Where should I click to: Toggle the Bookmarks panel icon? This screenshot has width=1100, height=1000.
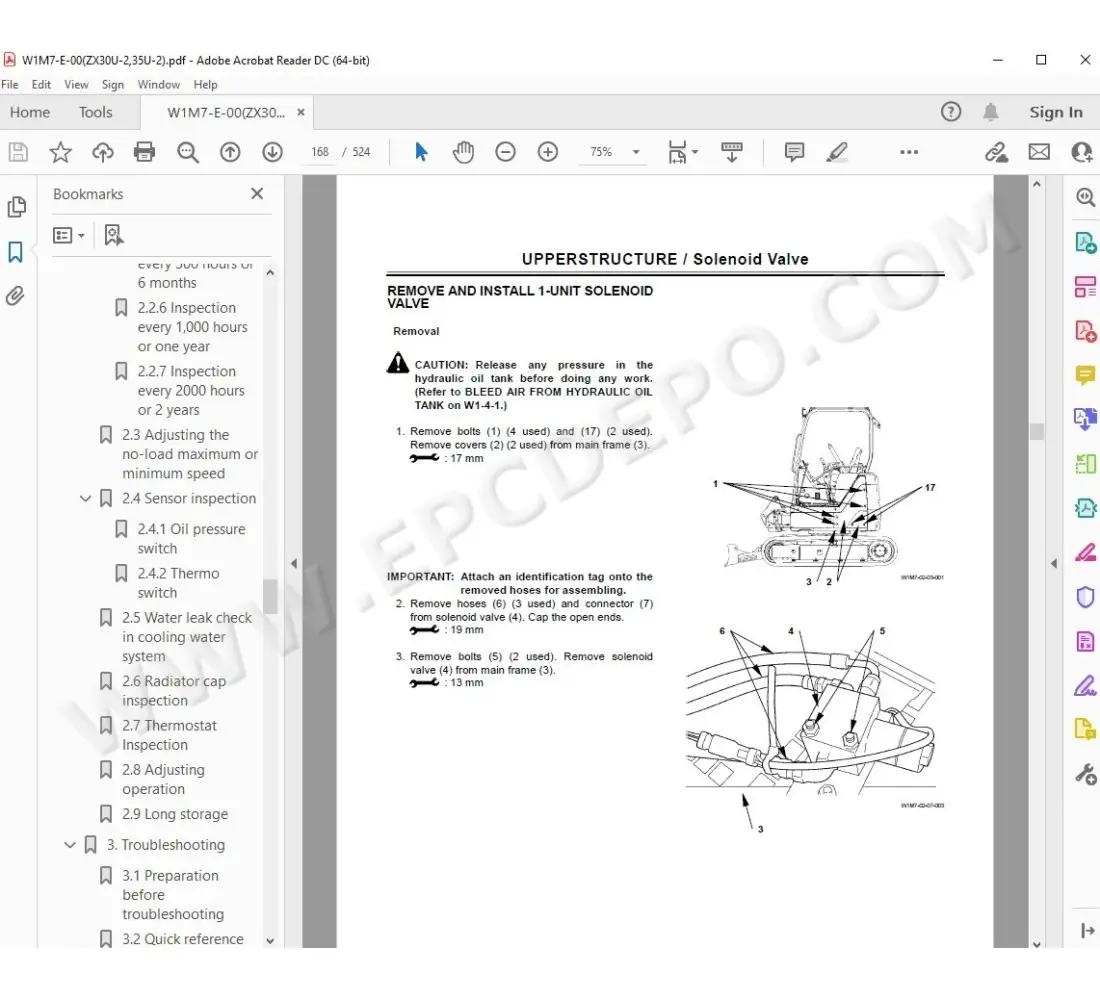pos(16,252)
